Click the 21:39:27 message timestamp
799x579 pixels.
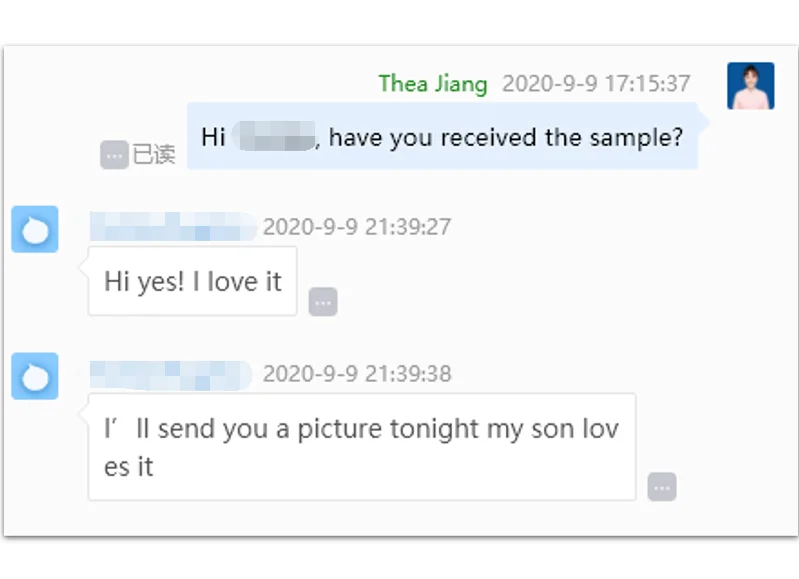pos(357,227)
